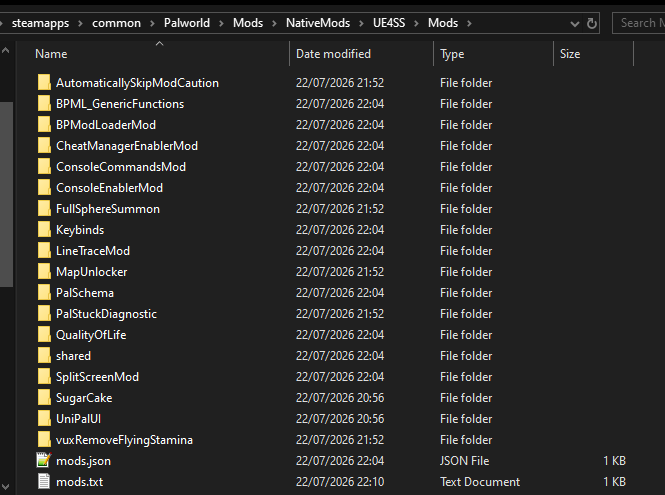The height and width of the screenshot is (495, 665).
Task: Click the mods.json file icon
Action: pyautogui.click(x=44, y=460)
